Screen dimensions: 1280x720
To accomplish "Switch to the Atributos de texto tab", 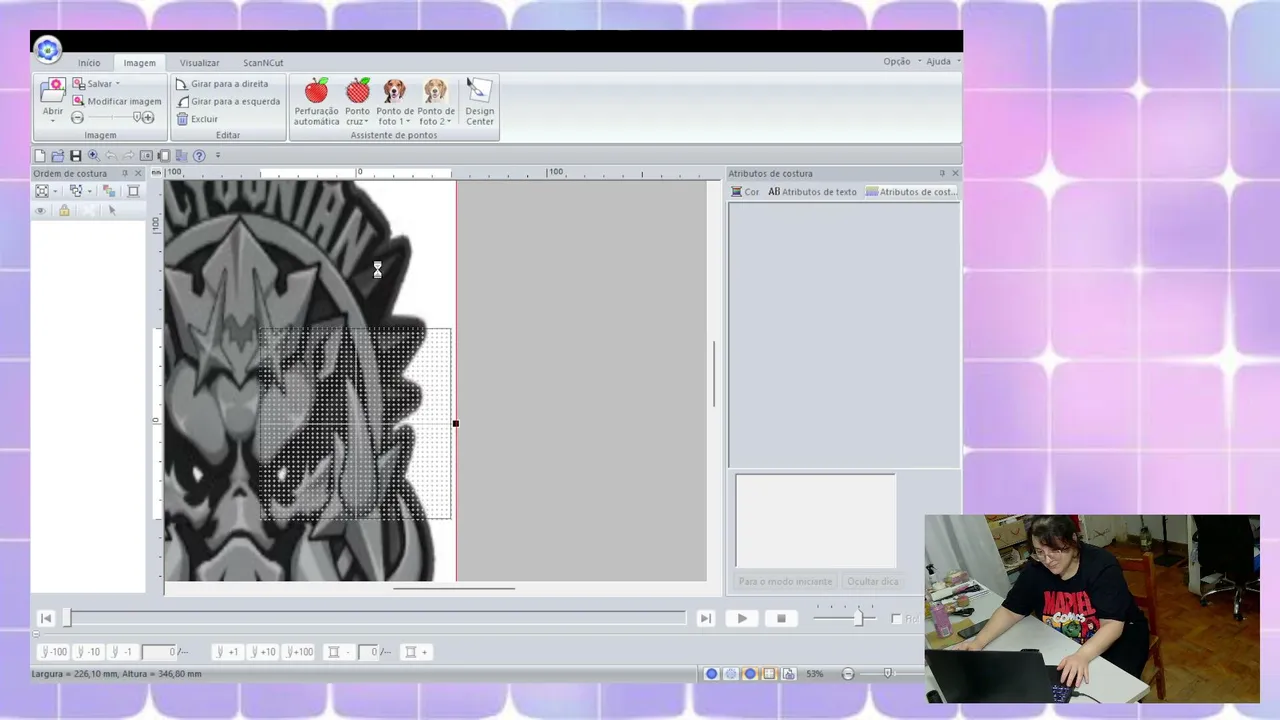I will pos(812,192).
